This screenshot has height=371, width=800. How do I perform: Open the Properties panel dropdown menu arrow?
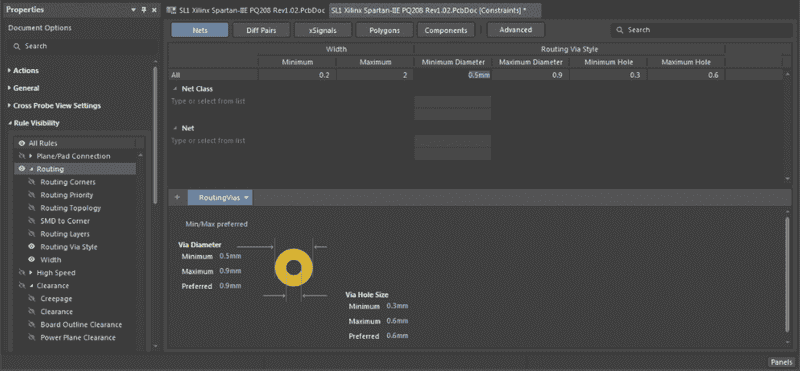[x=134, y=10]
